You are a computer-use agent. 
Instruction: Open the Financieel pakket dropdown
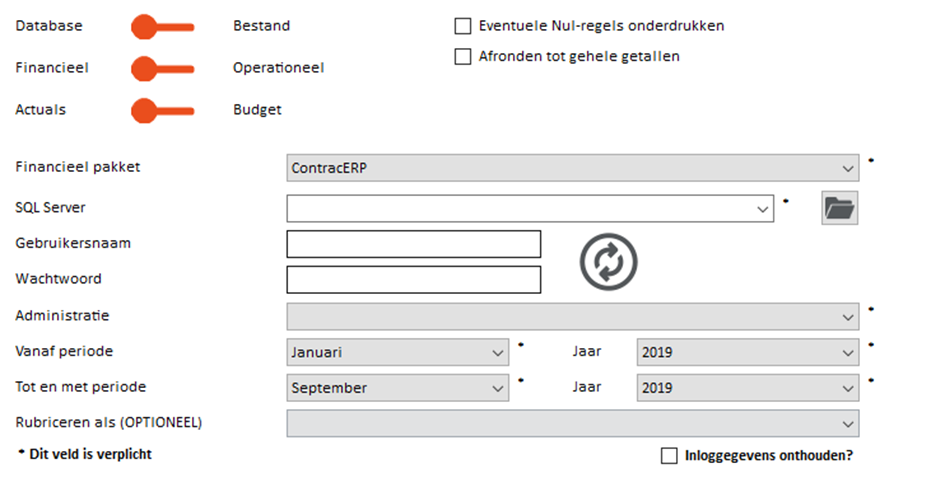572,168
